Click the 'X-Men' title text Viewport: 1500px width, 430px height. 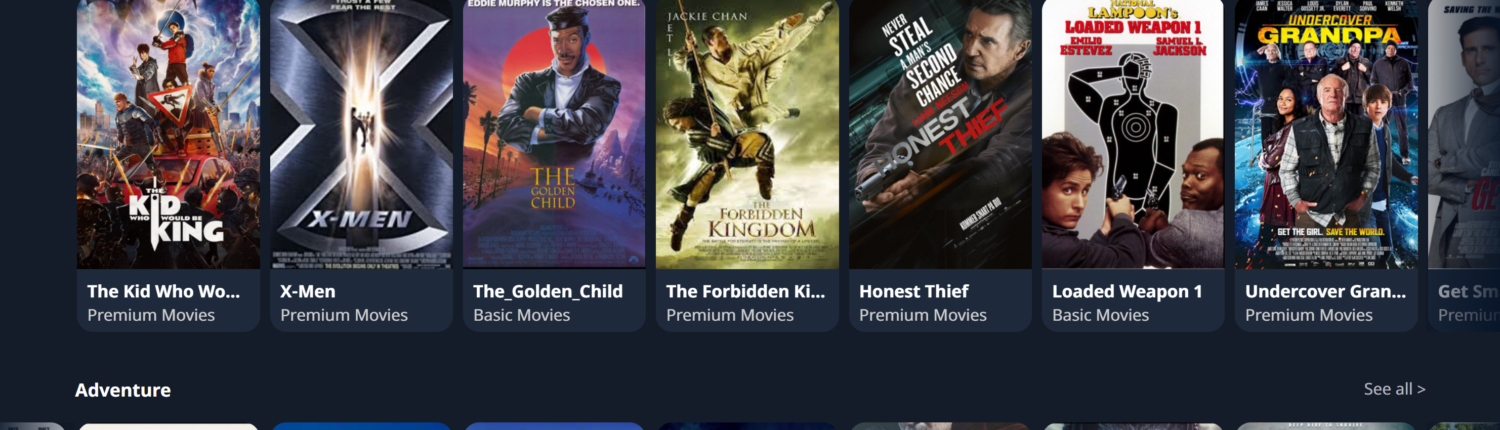click(x=308, y=291)
